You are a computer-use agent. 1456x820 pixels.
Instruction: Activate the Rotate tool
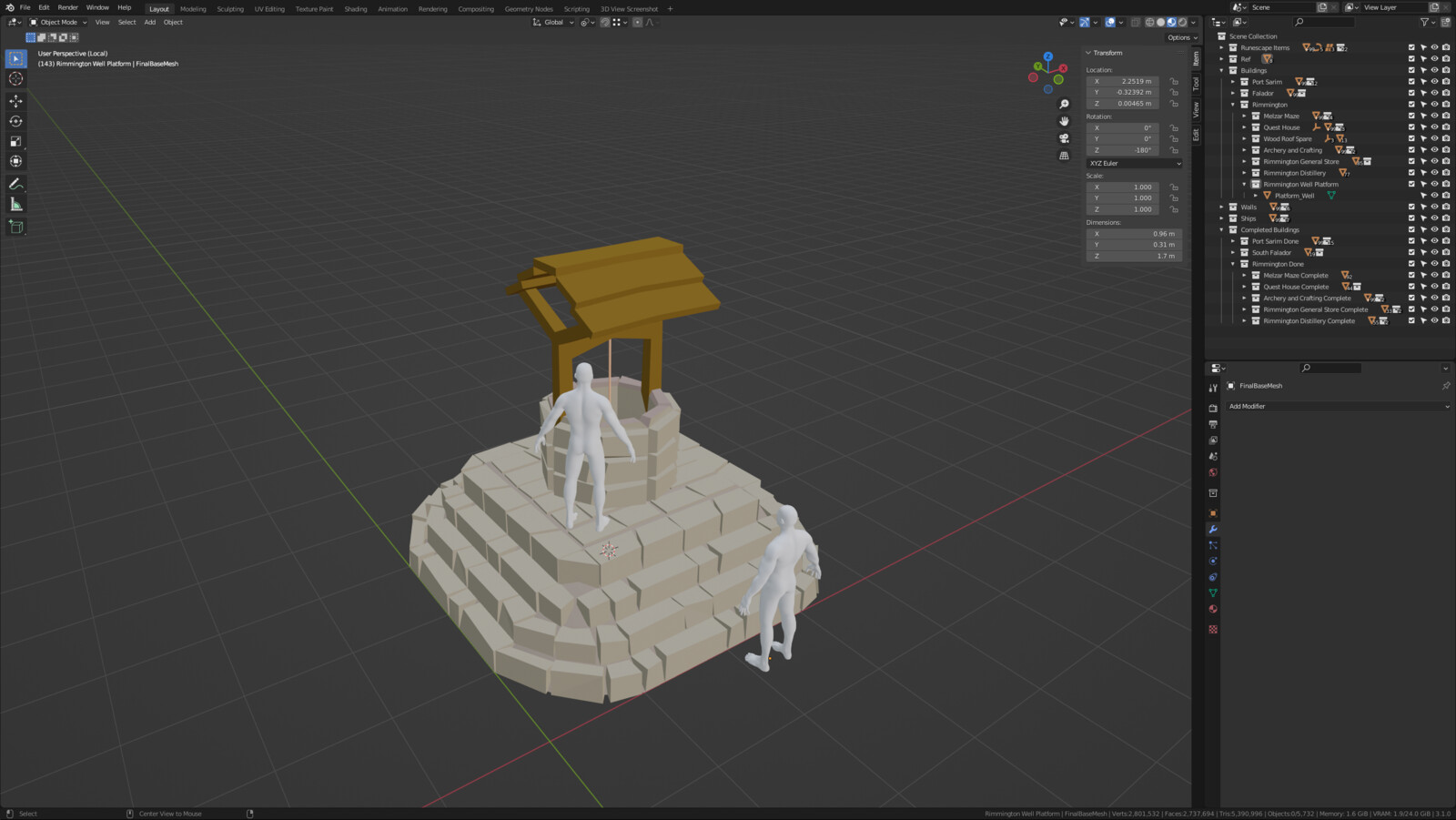[x=15, y=121]
